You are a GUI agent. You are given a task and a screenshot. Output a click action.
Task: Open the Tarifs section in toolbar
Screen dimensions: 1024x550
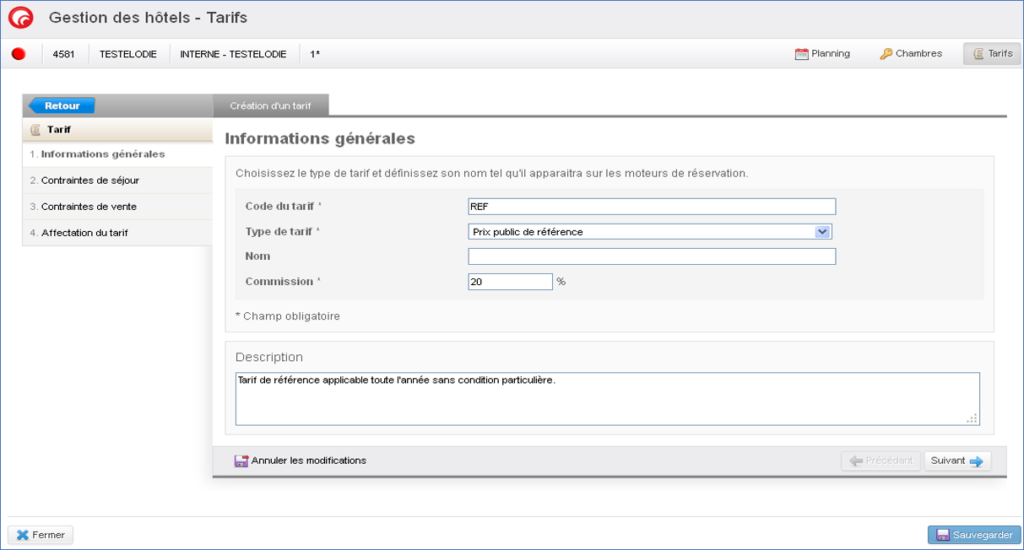(992, 54)
